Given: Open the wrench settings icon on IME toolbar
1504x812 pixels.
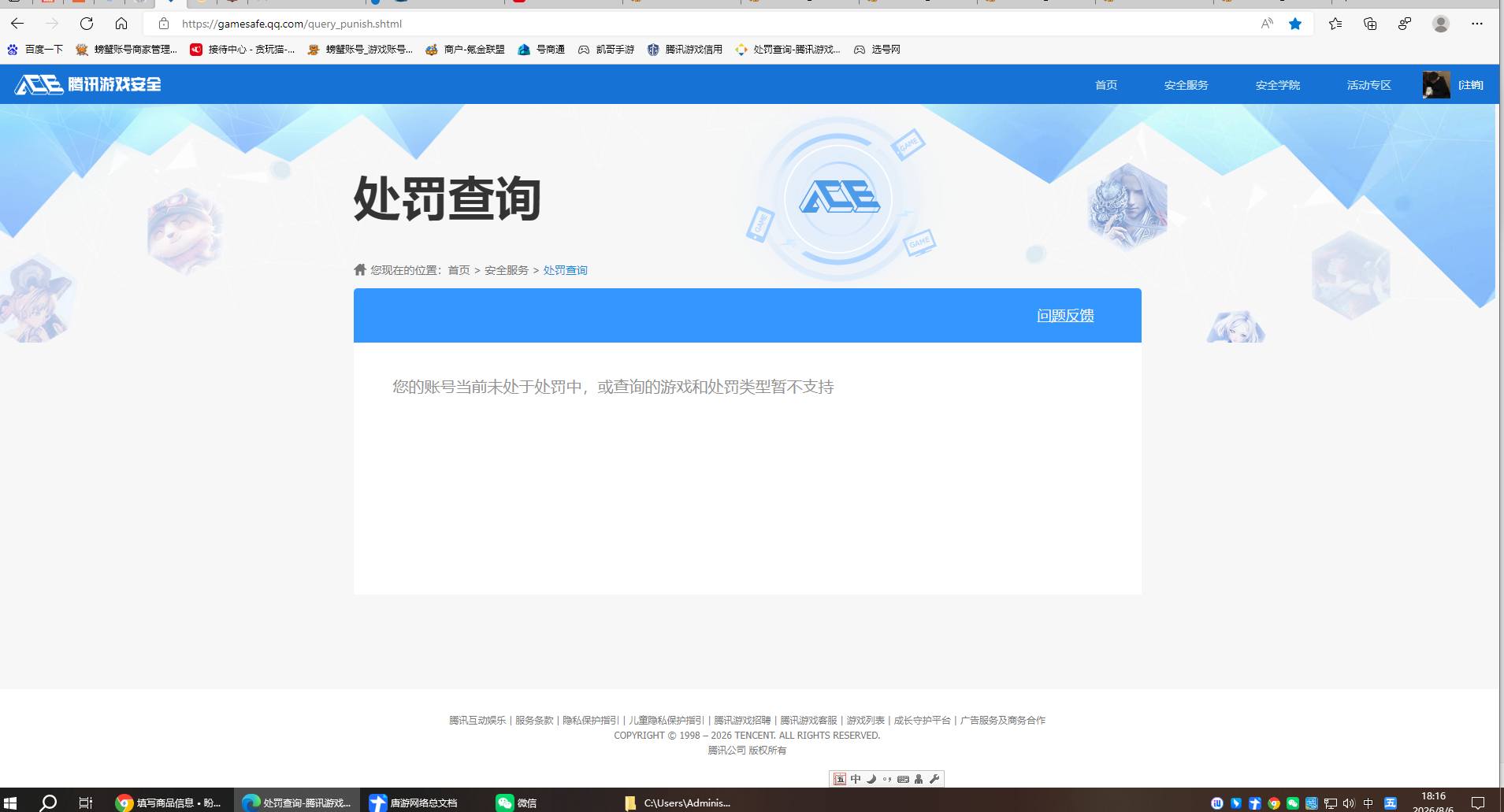Looking at the screenshot, I should point(934,779).
